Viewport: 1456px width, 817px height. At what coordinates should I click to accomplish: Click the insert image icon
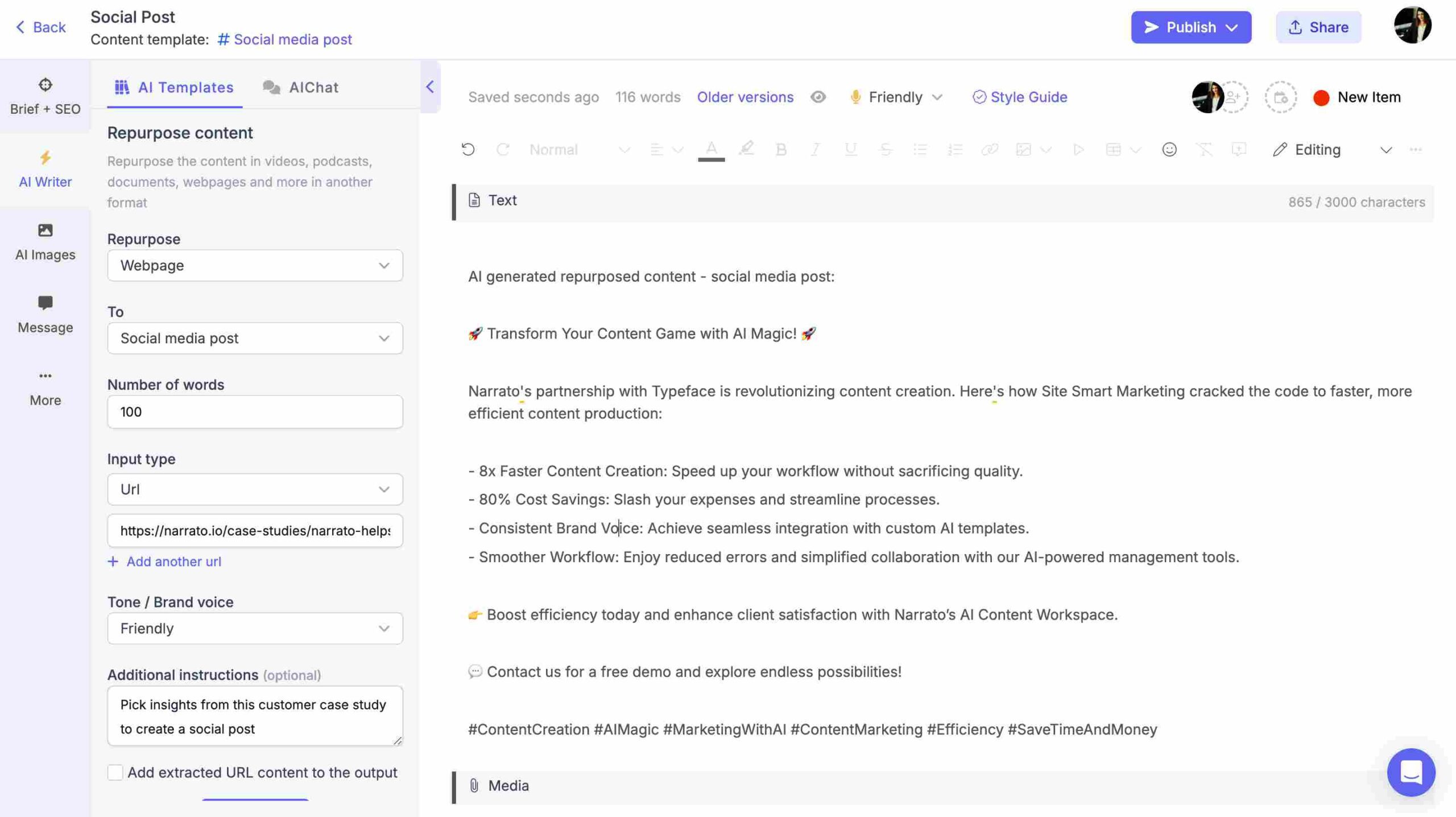point(1024,149)
